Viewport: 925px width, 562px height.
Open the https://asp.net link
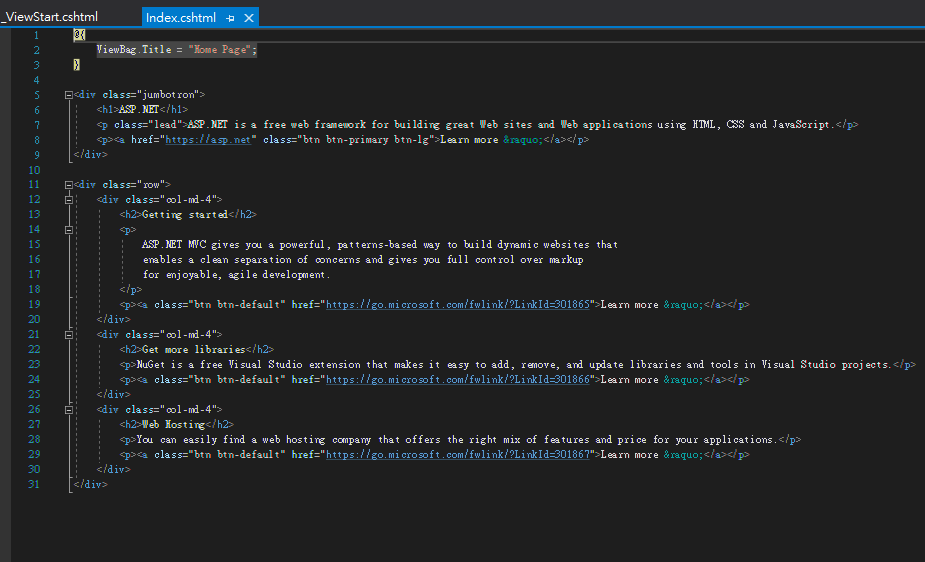(x=208, y=140)
